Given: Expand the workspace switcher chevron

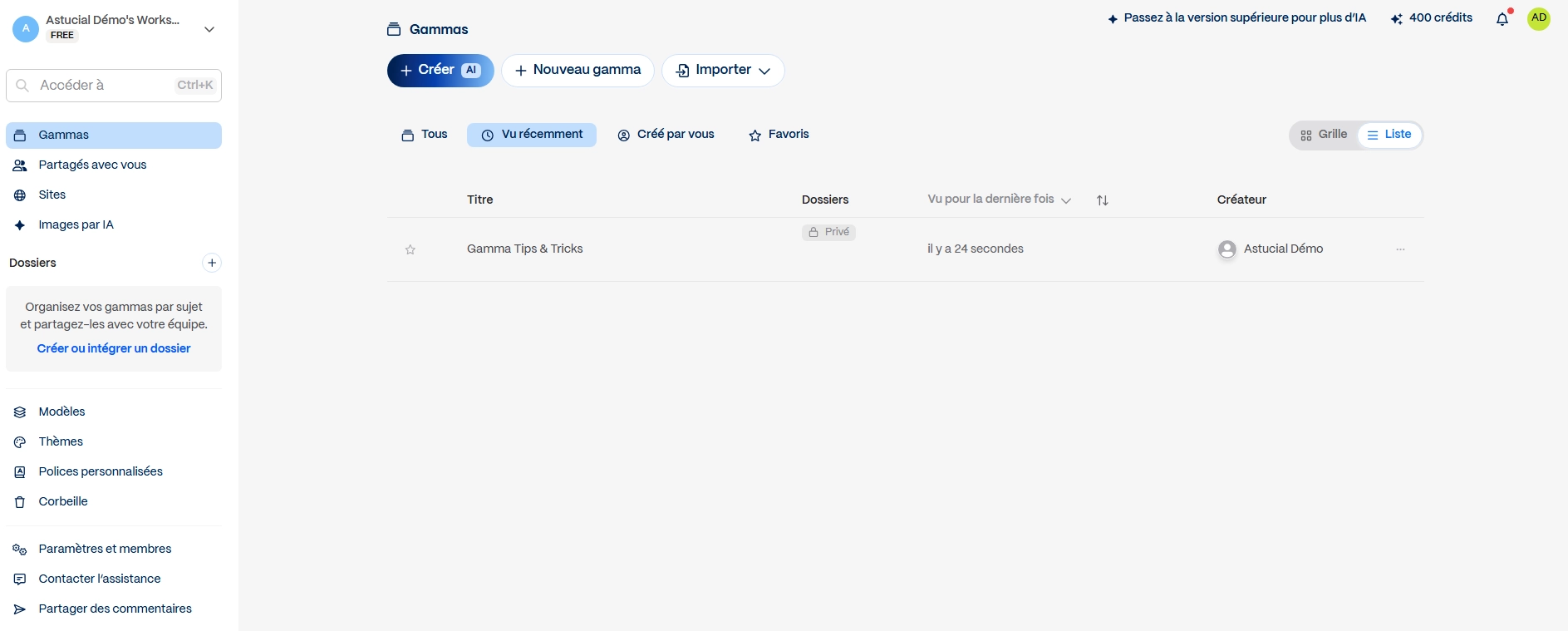Looking at the screenshot, I should point(209,29).
